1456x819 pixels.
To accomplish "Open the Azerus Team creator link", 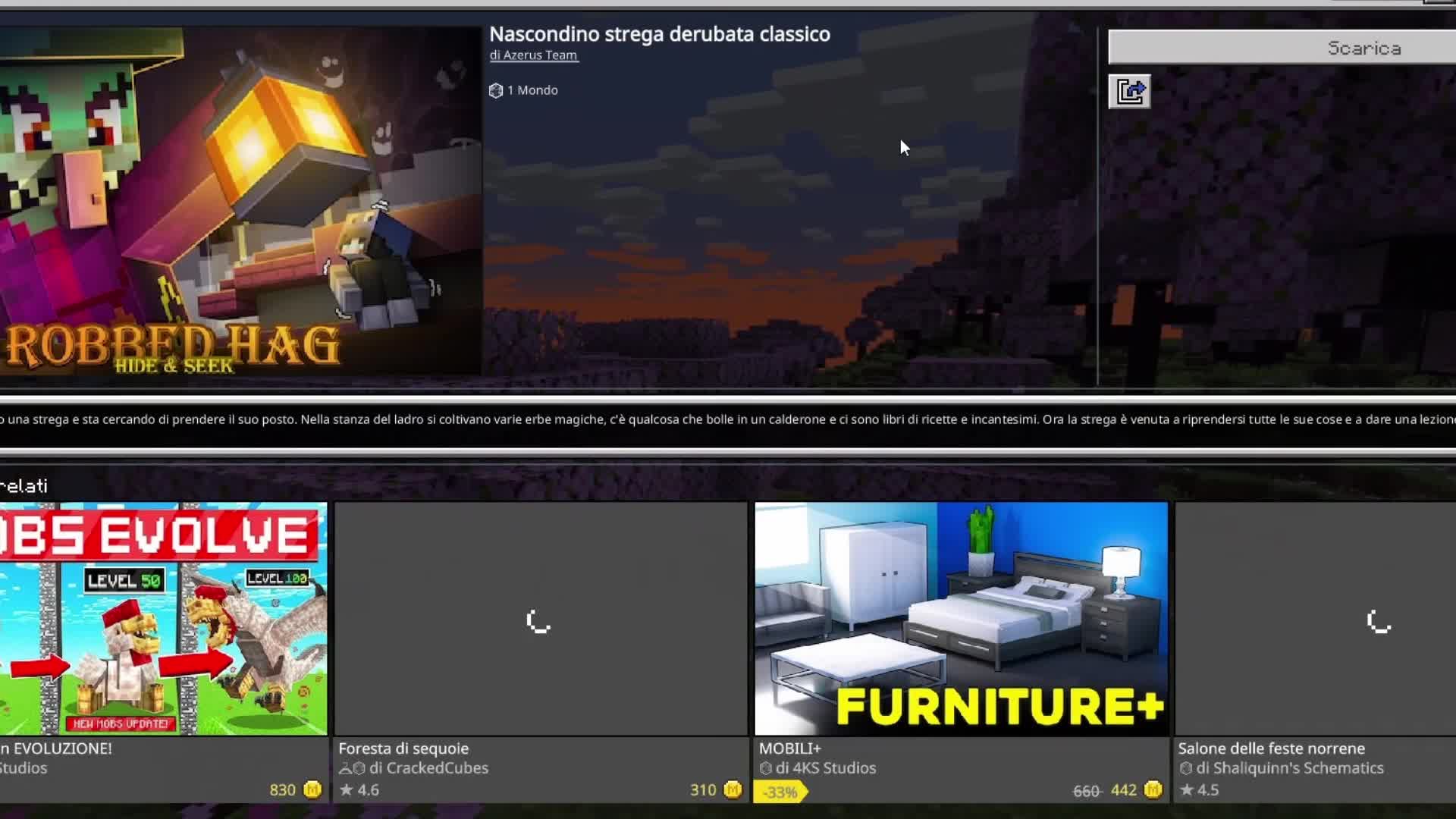I will click(x=534, y=55).
